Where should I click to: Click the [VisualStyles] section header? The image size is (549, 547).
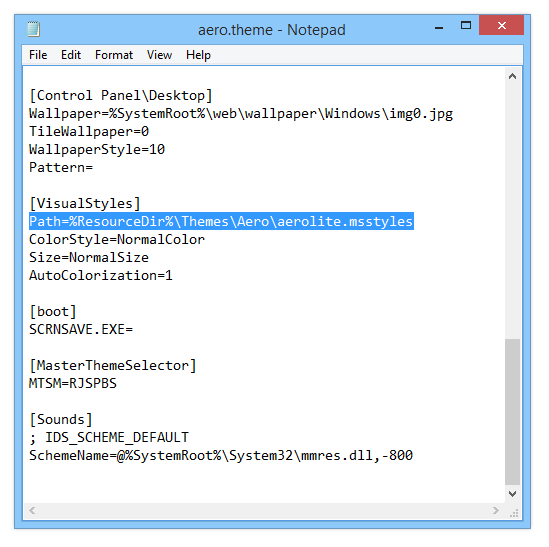click(x=85, y=203)
